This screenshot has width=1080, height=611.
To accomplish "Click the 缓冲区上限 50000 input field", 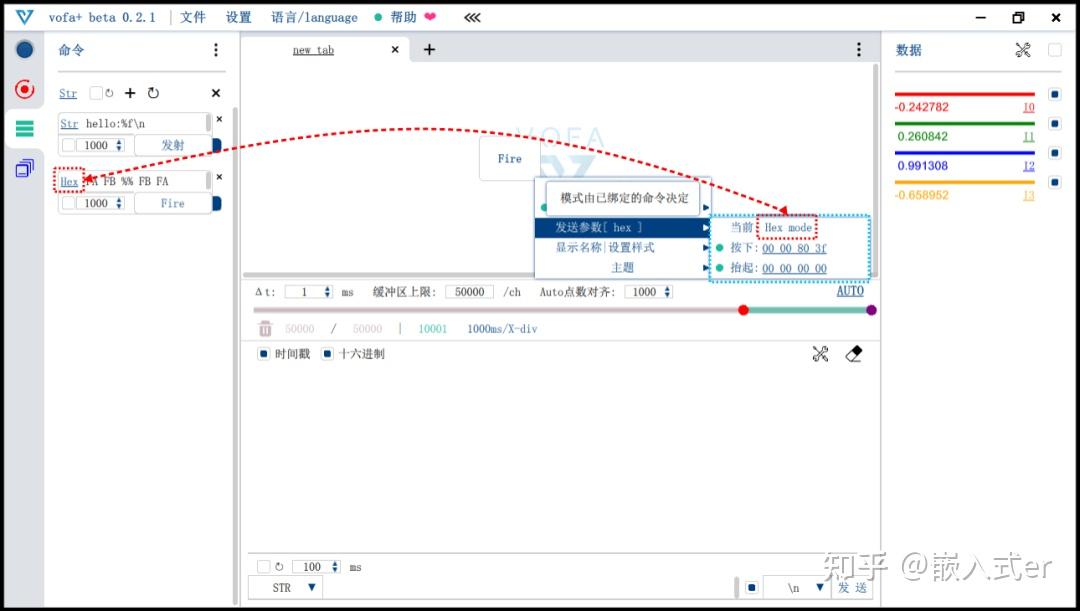I will (x=469, y=291).
